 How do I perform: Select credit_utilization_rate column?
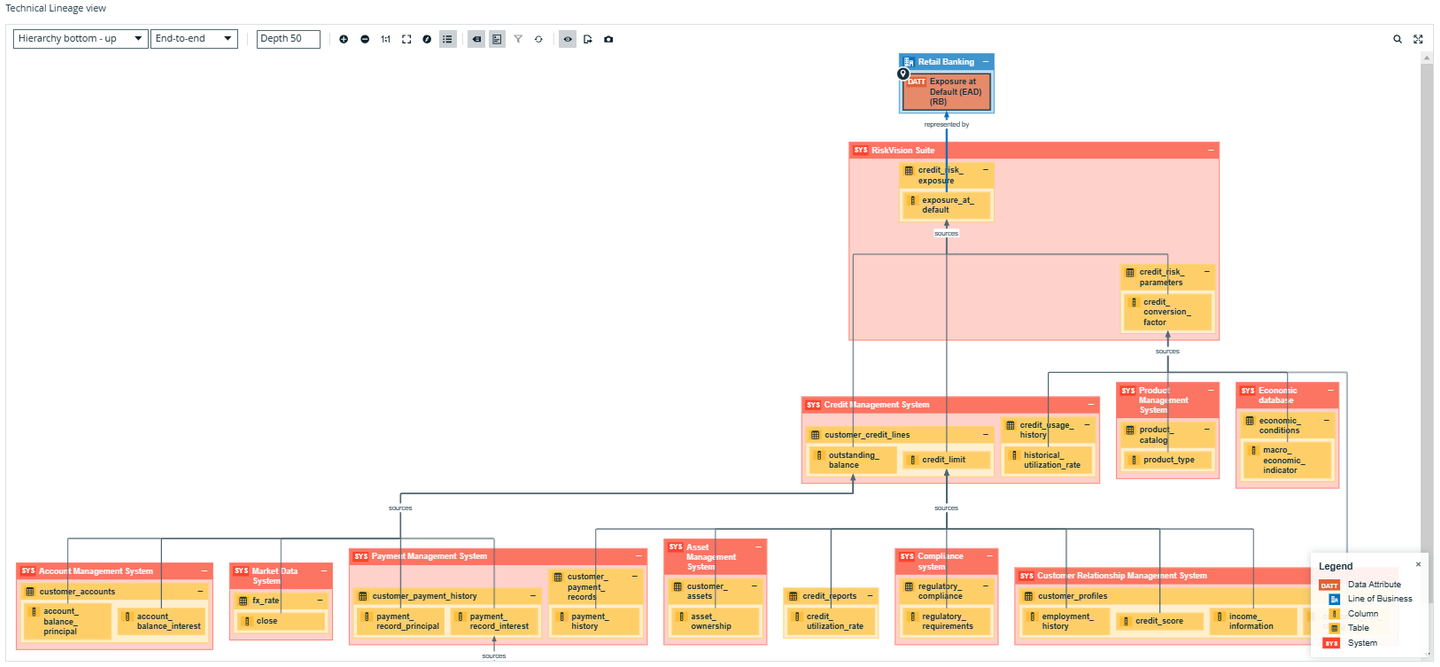click(x=831, y=621)
